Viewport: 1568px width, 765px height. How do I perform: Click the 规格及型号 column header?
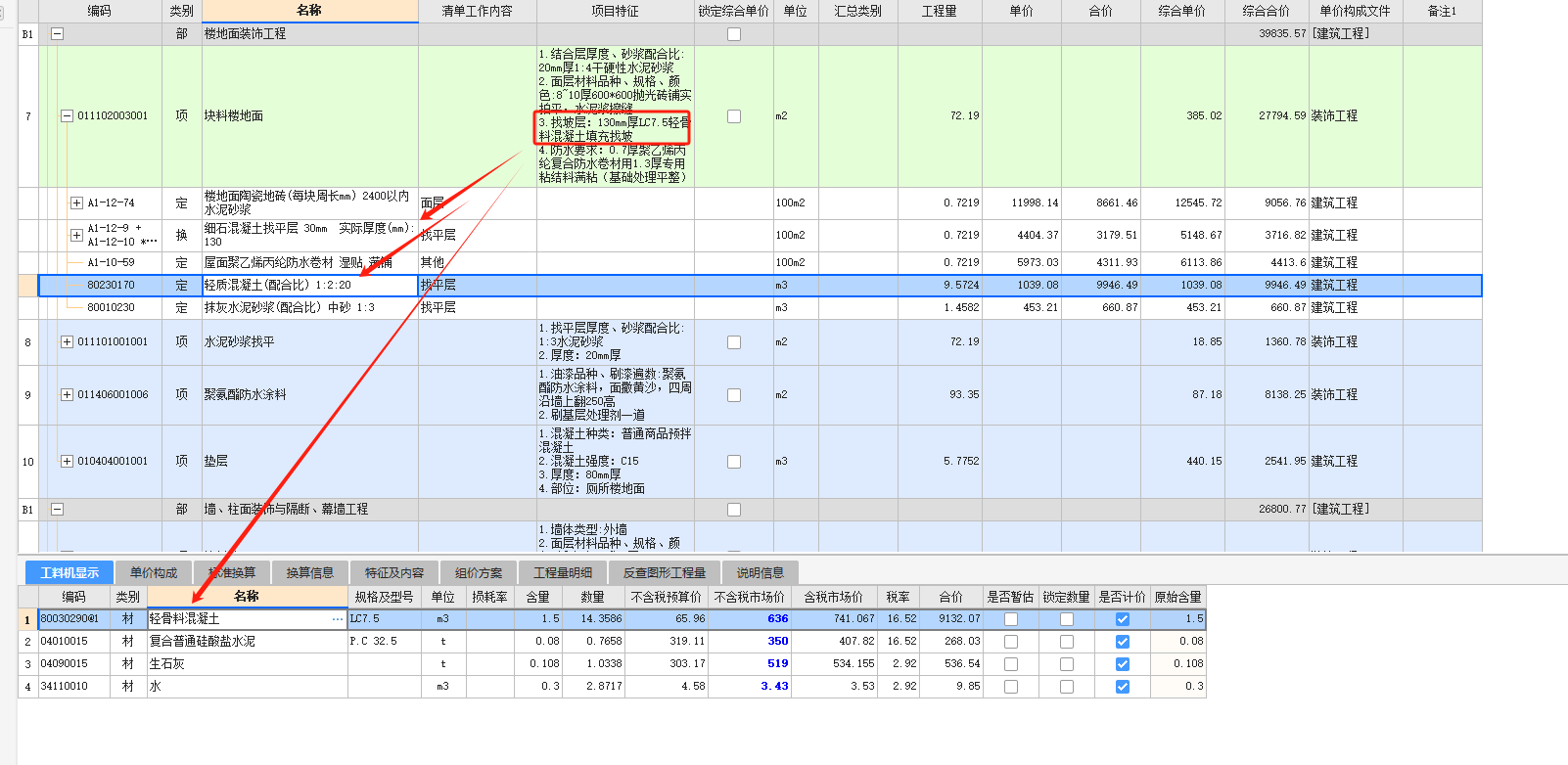pos(385,597)
